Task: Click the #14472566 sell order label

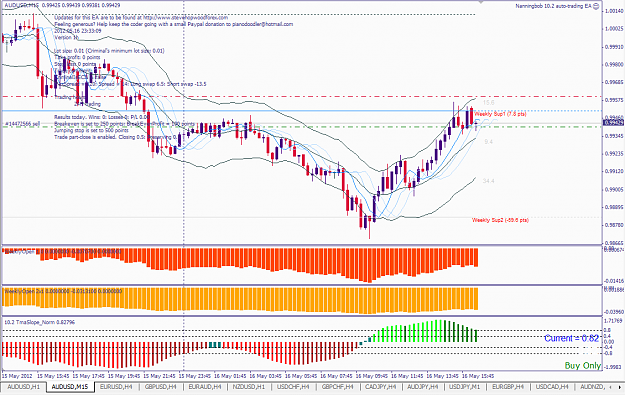Action: pyautogui.click(x=23, y=124)
